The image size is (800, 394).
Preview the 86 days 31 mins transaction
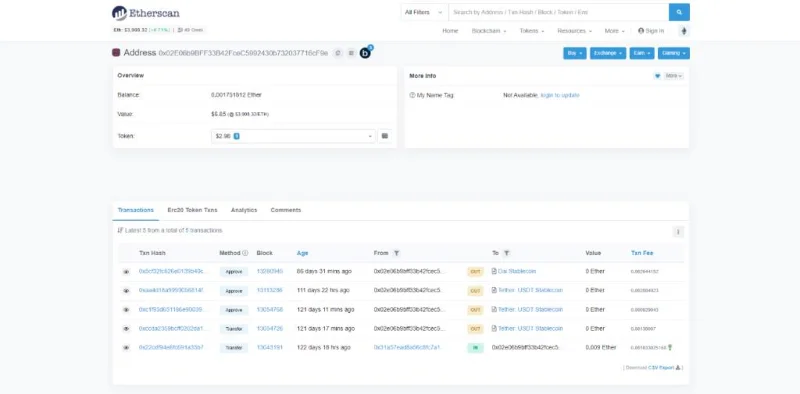[x=126, y=272]
